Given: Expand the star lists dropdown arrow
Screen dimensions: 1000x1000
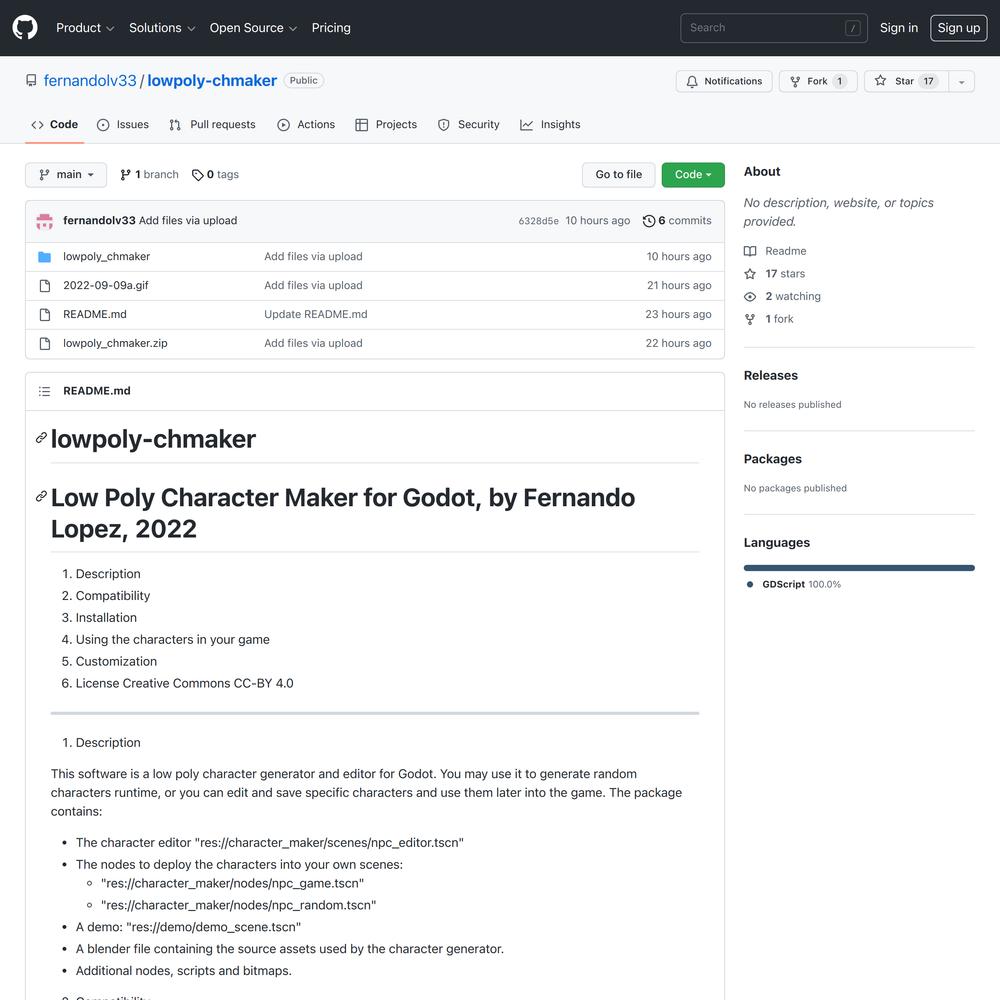Looking at the screenshot, I should tap(962, 81).
